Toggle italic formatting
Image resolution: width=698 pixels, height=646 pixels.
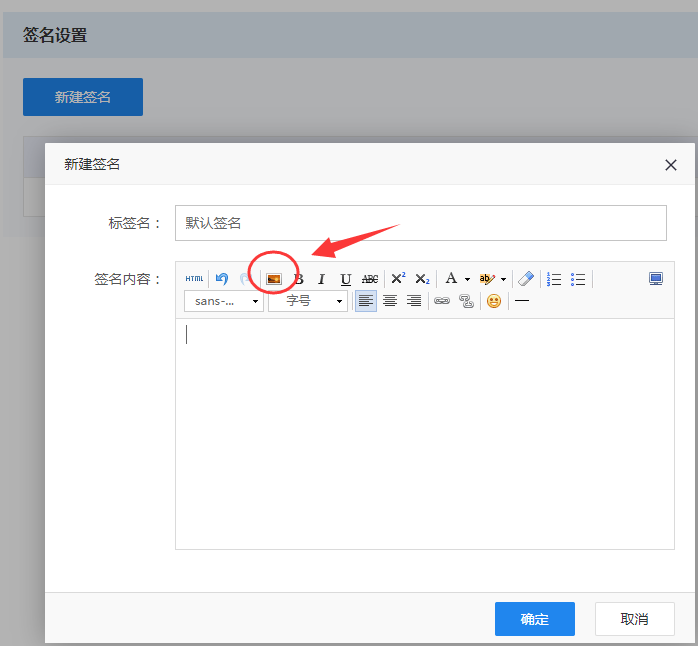point(321,279)
